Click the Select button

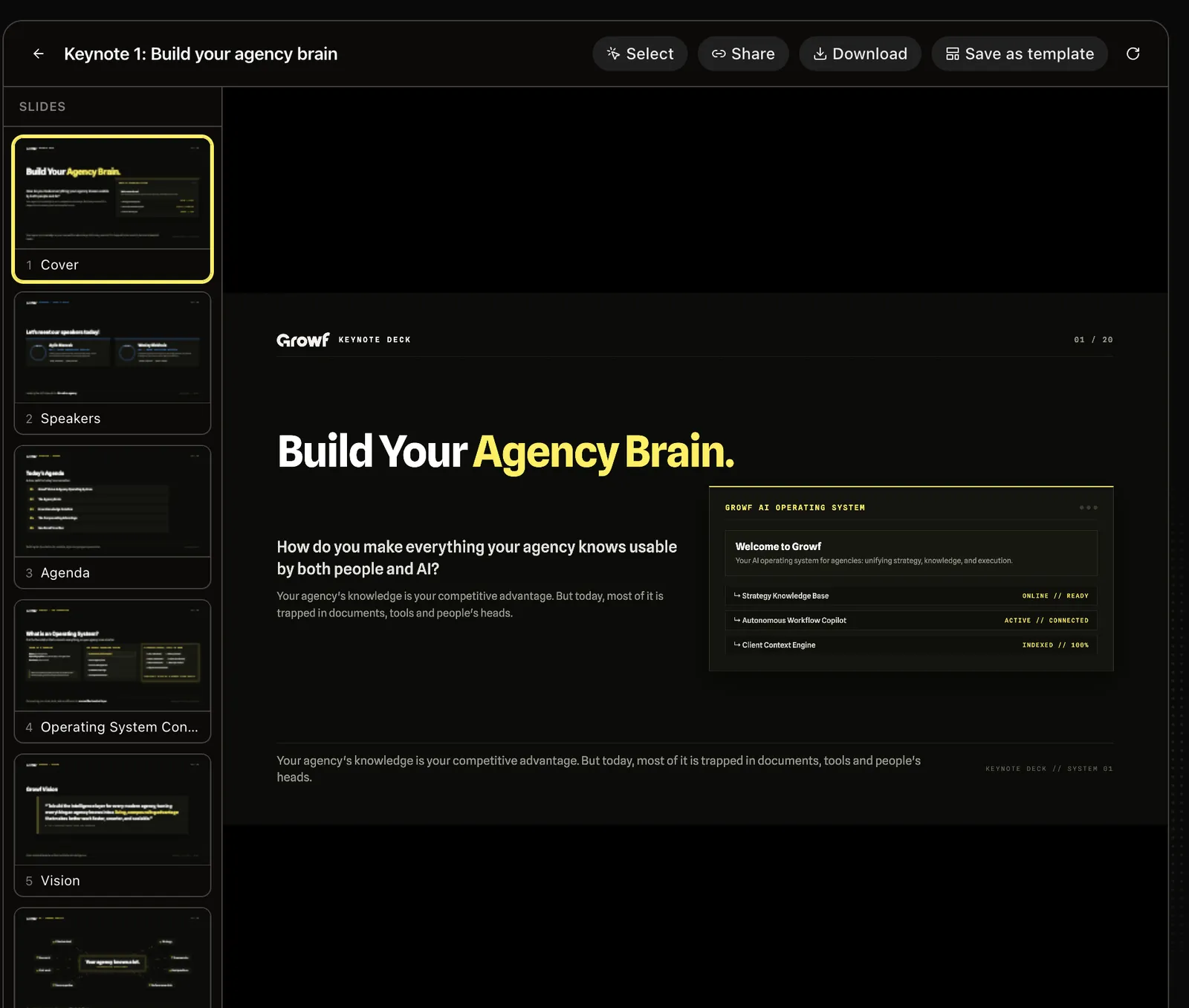pos(640,54)
